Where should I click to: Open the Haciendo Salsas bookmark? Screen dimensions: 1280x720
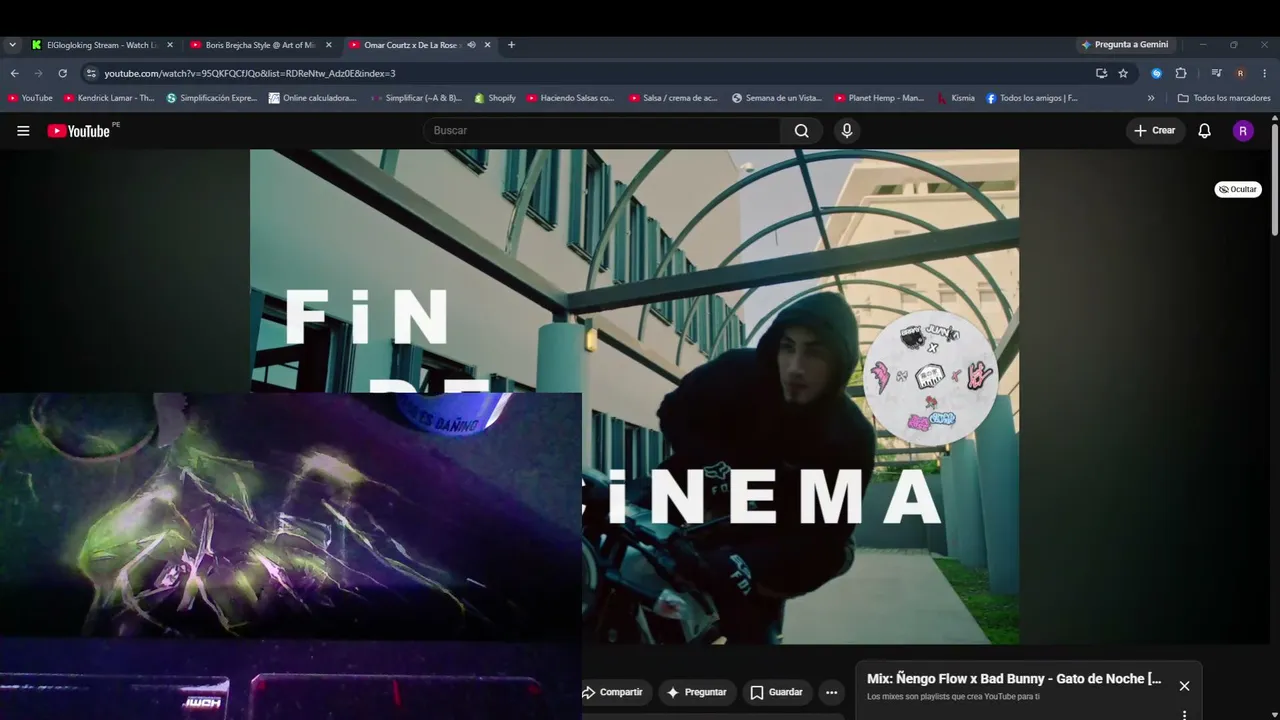point(570,98)
